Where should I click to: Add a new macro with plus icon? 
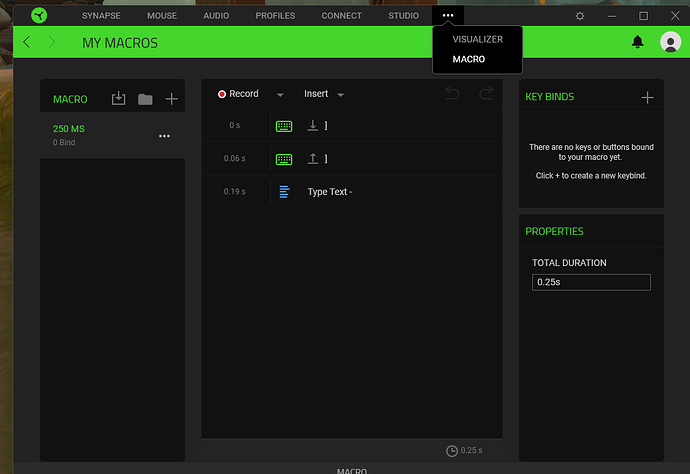(x=172, y=99)
